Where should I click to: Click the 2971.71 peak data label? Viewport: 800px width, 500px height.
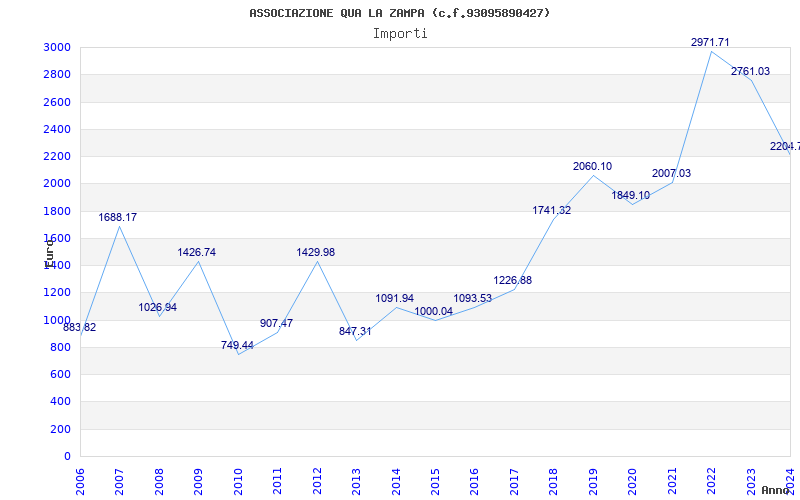pos(710,42)
